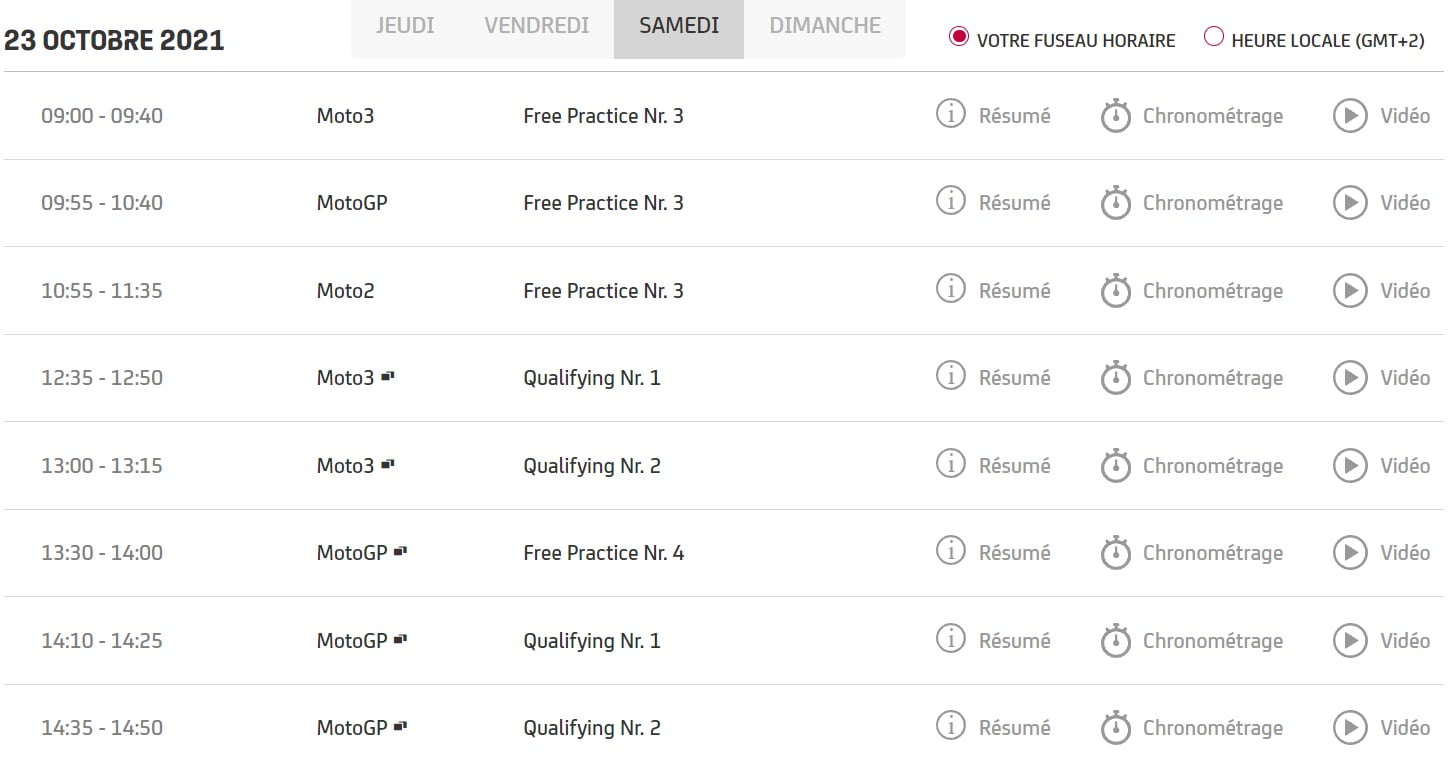This screenshot has width=1450, height=767.
Task: Switch to the Vendredi tab
Action: point(537,26)
